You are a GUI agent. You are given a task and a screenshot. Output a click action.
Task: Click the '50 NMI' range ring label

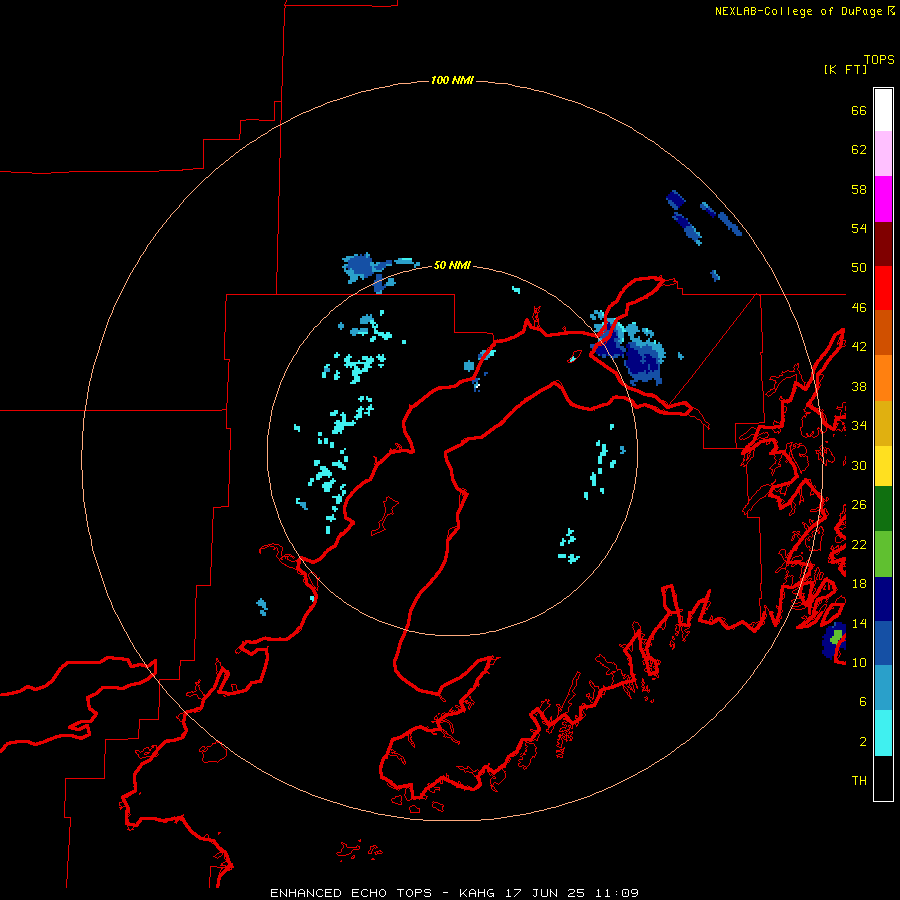tap(452, 265)
